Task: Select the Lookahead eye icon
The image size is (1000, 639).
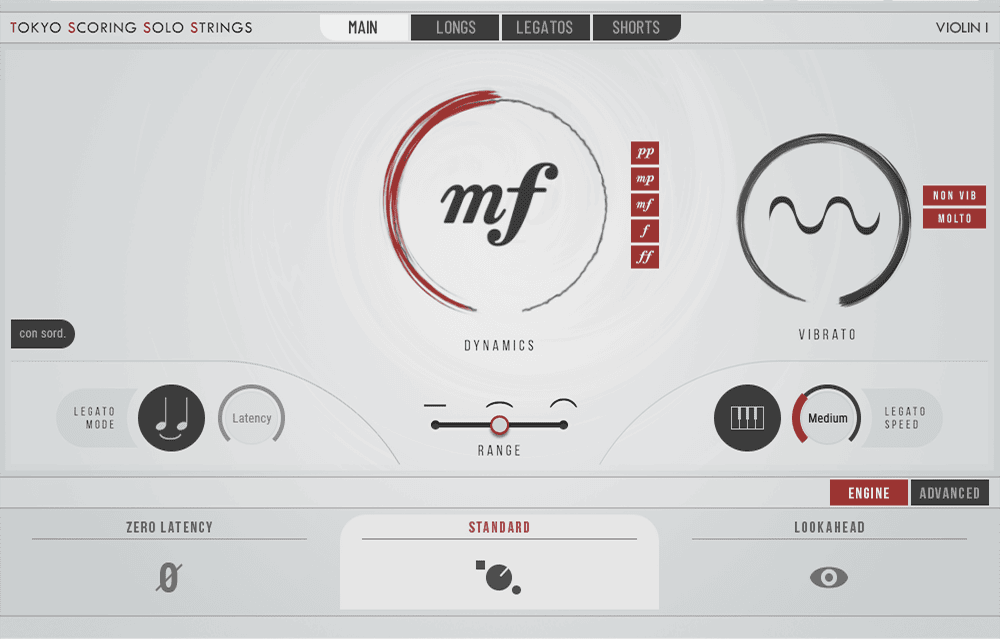Action: point(829,577)
